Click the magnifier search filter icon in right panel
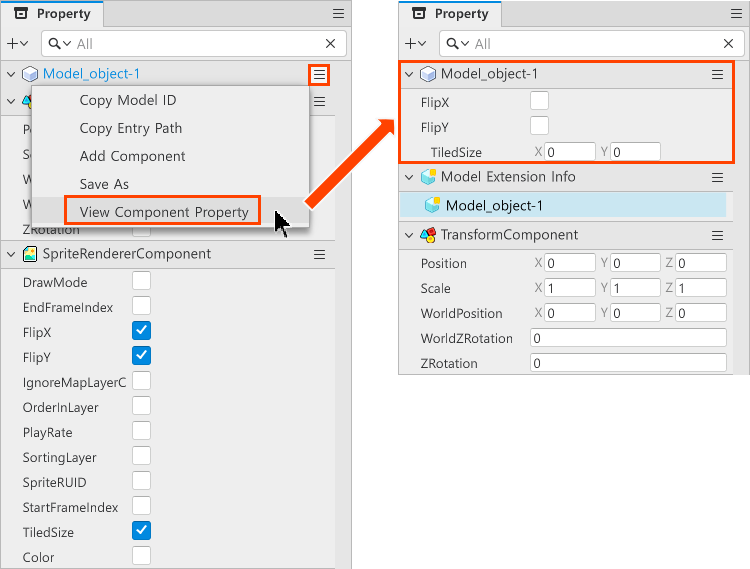This screenshot has width=750, height=569. [x=455, y=44]
